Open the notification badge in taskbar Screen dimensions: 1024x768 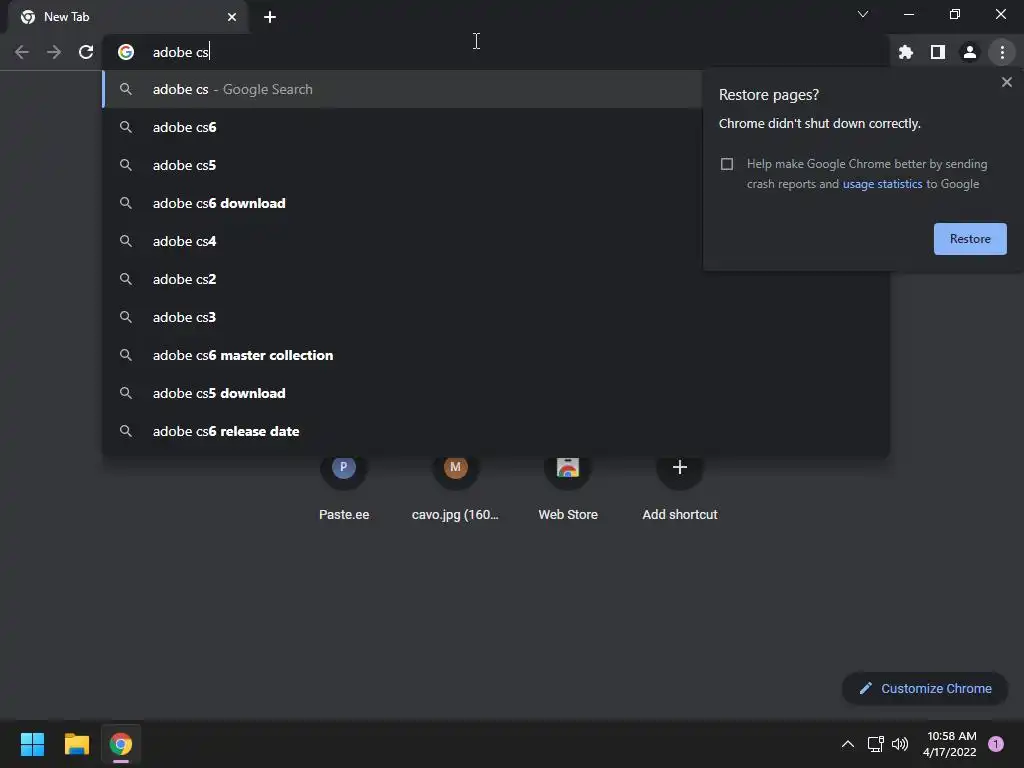click(x=996, y=744)
